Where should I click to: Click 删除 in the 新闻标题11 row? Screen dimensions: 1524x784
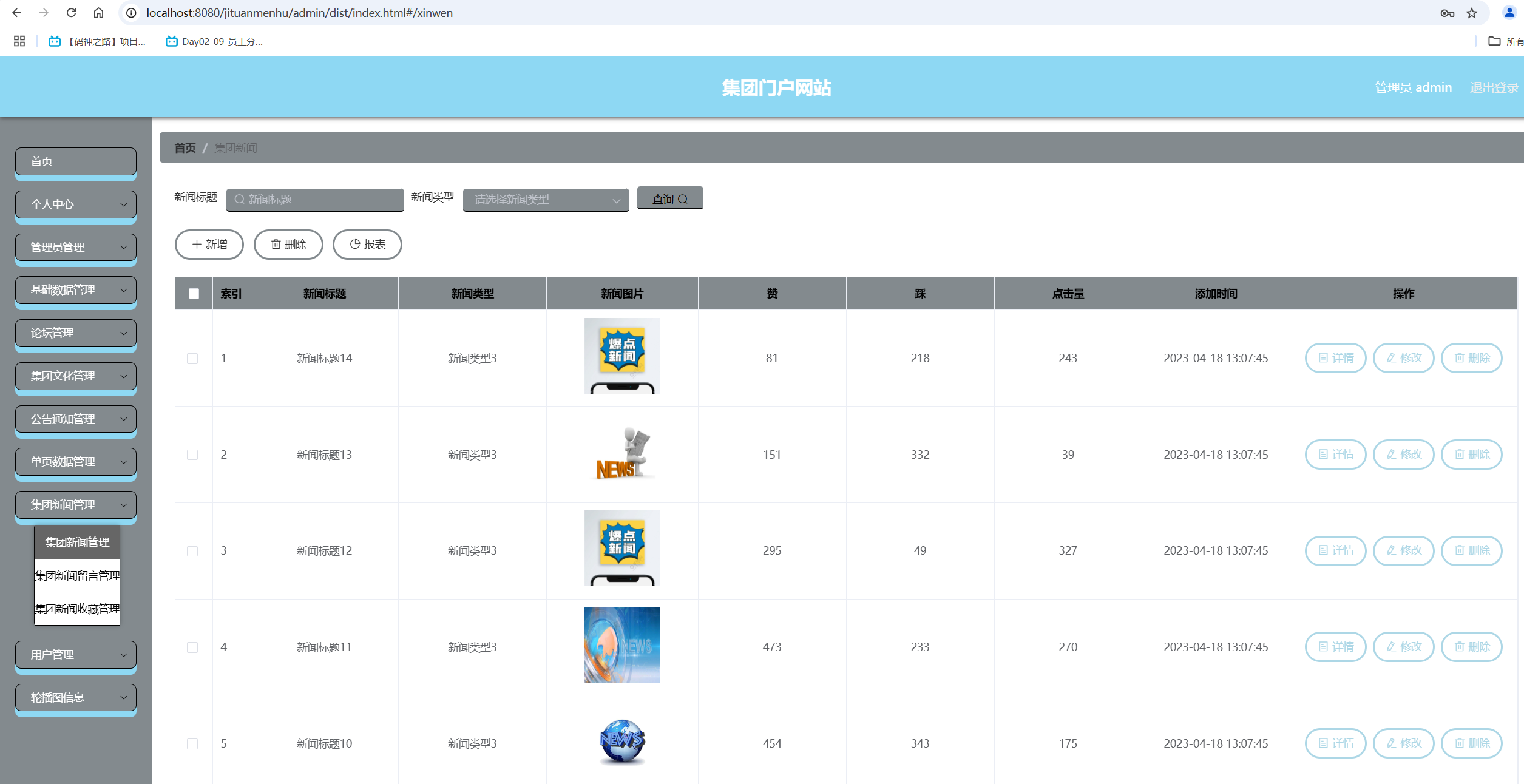pos(1471,647)
